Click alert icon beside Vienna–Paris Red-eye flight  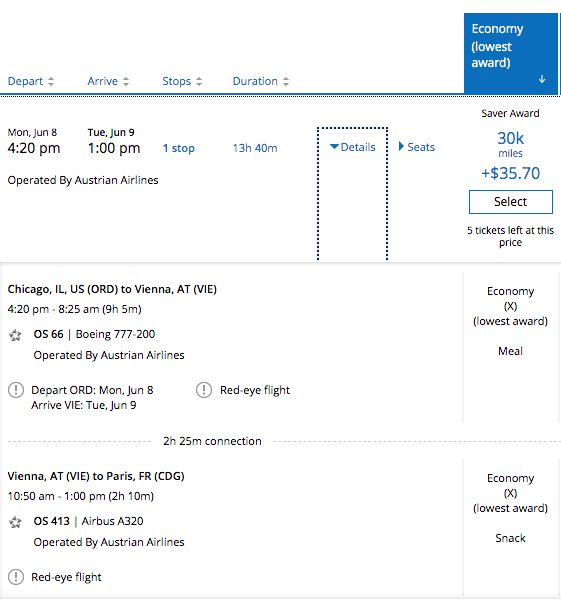(16, 577)
